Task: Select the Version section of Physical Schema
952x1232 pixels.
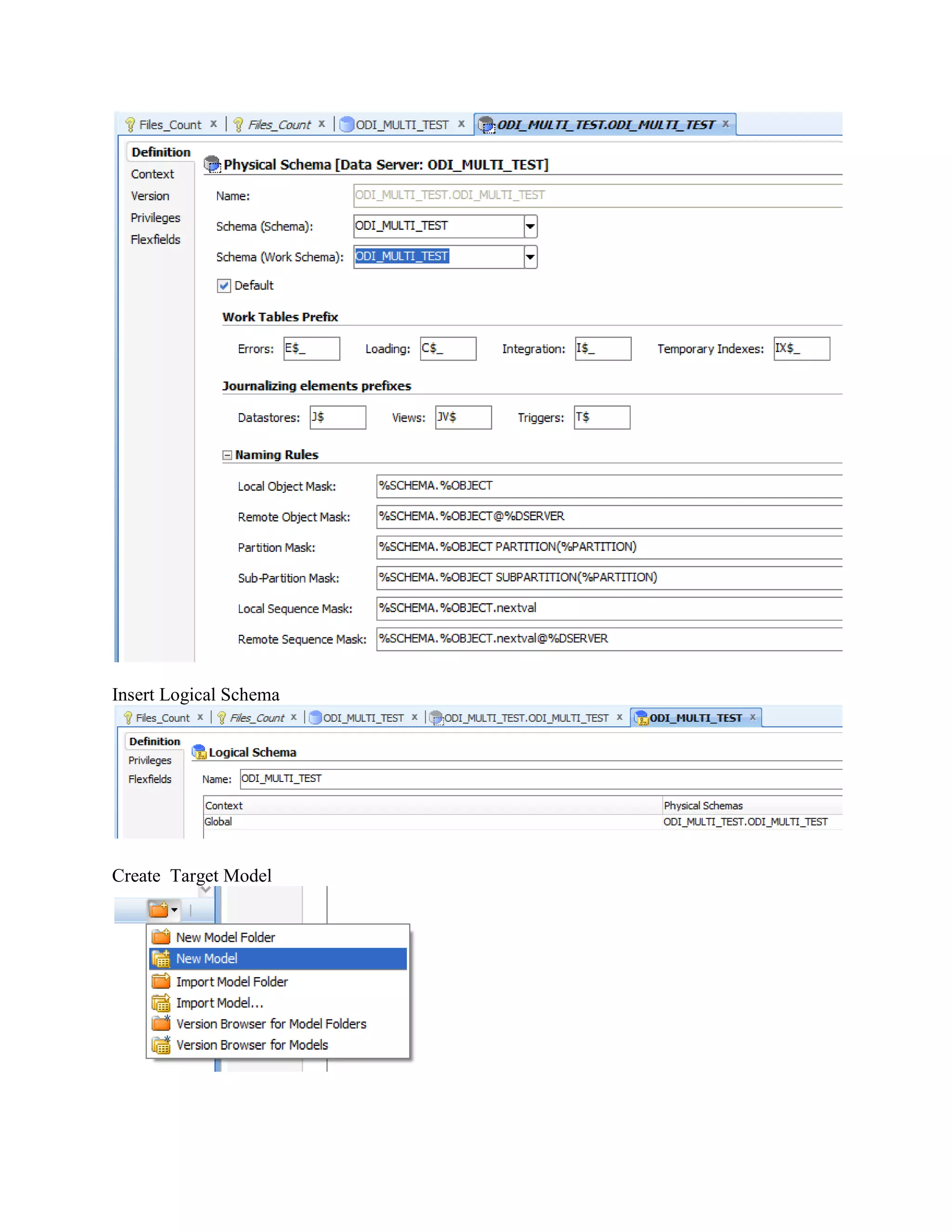Action: pos(150,196)
